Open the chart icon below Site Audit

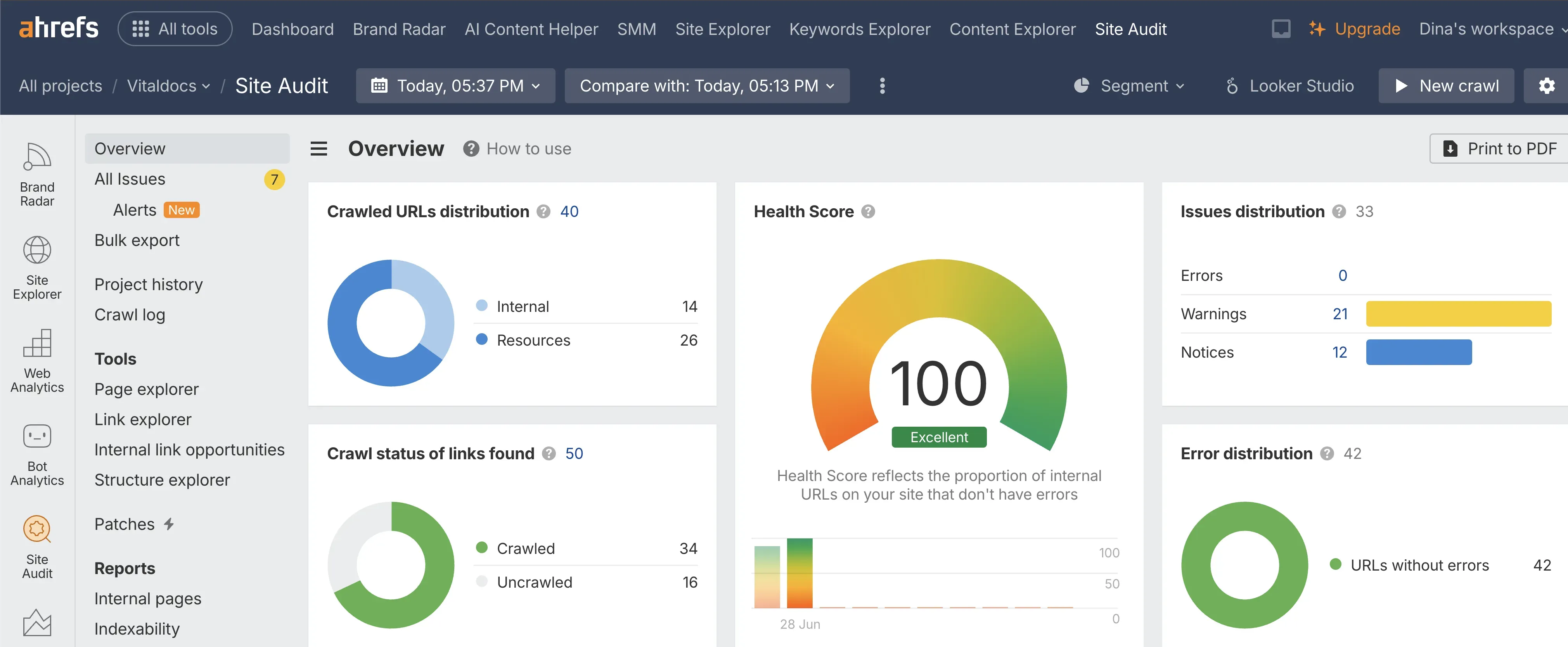pos(37,623)
